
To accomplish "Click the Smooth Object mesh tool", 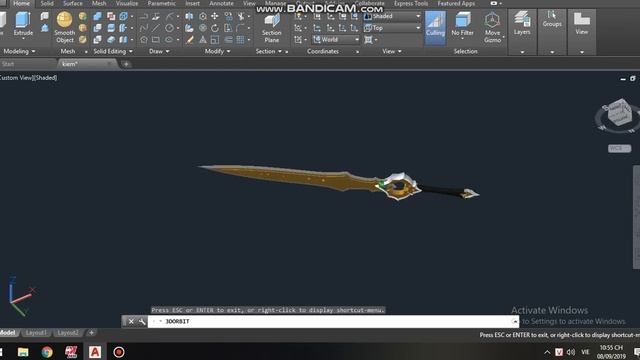I will pyautogui.click(x=64, y=28).
